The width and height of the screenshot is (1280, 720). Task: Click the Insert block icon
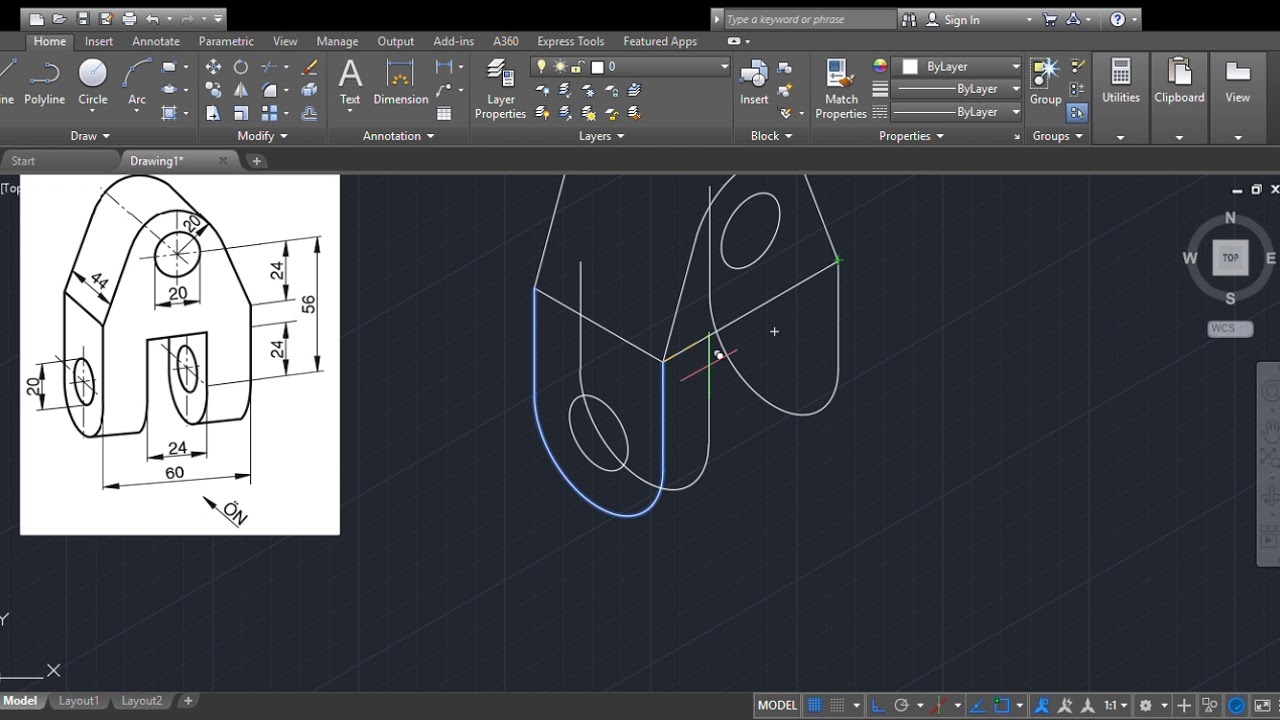click(x=754, y=81)
